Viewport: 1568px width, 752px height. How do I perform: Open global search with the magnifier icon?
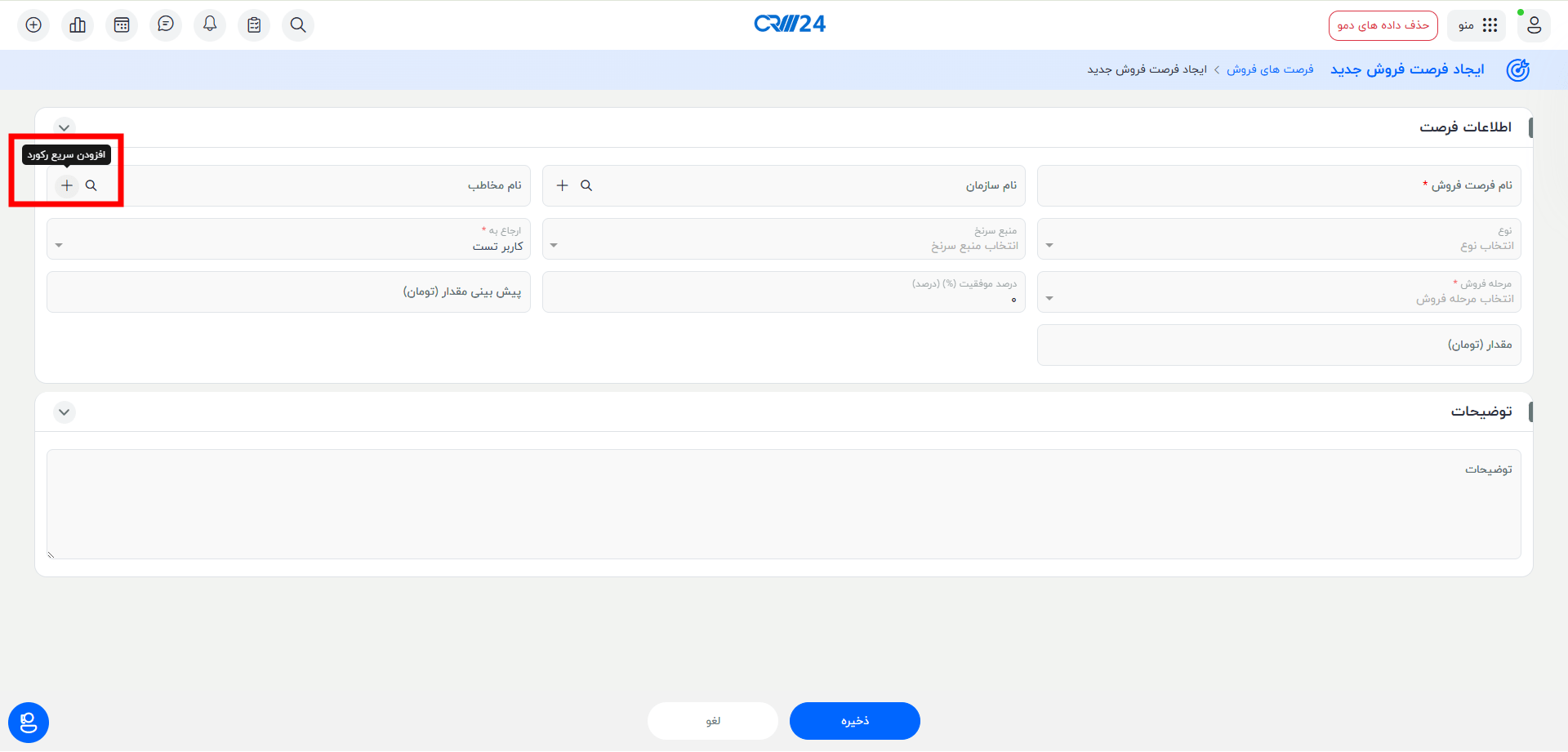coord(298,24)
